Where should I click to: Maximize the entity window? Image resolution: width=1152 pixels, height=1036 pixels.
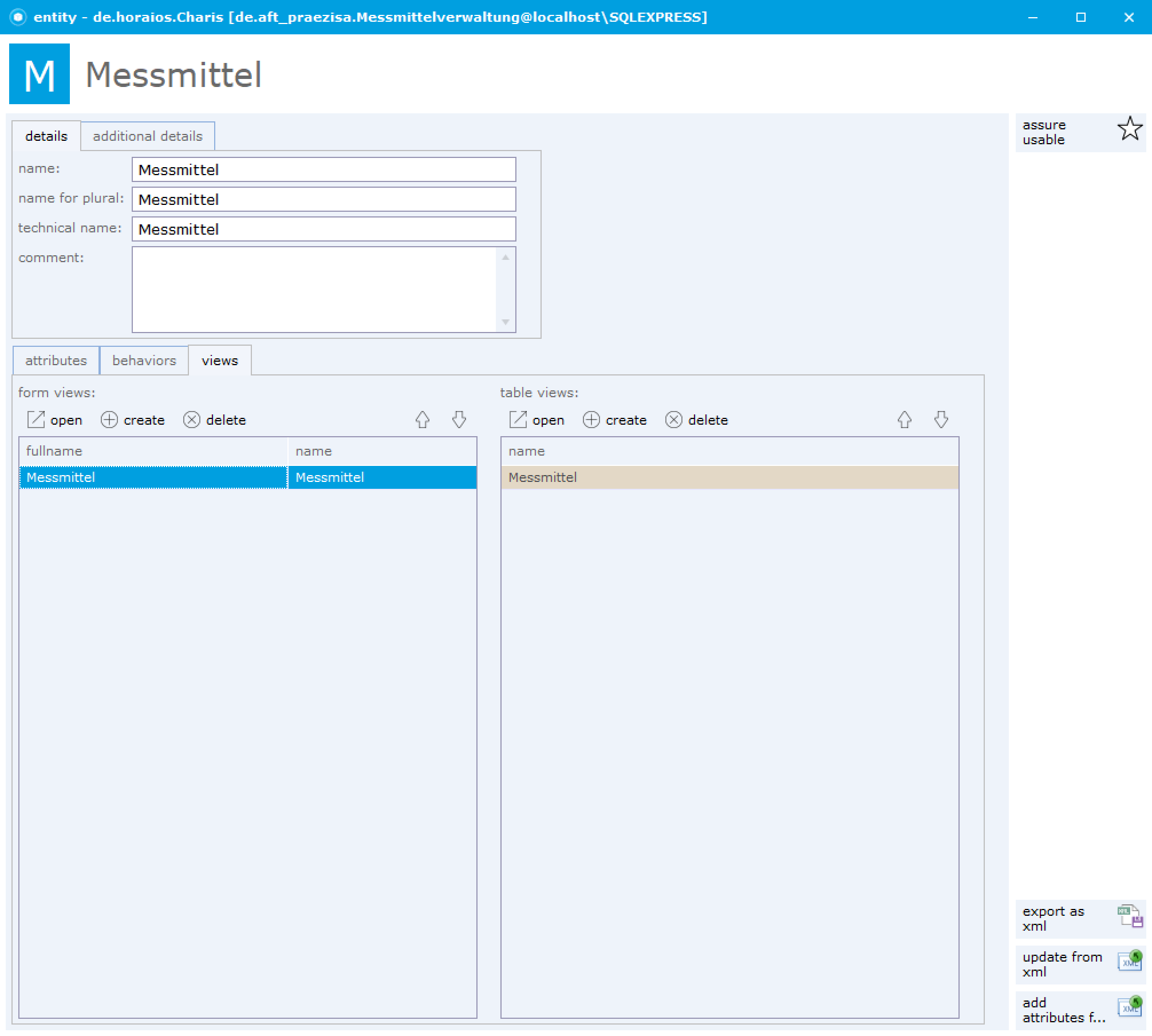point(1081,17)
